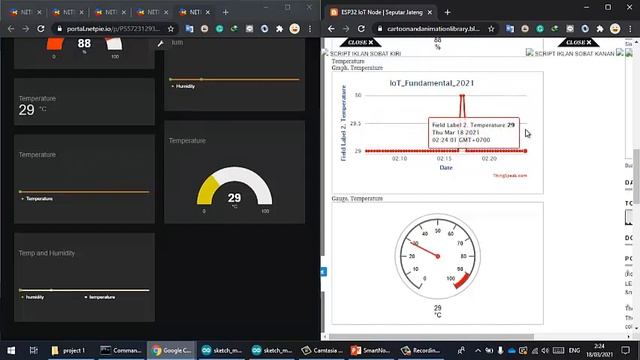
Task: Click the round Temperature gauge dial on blog
Action: pyautogui.click(x=438, y=256)
